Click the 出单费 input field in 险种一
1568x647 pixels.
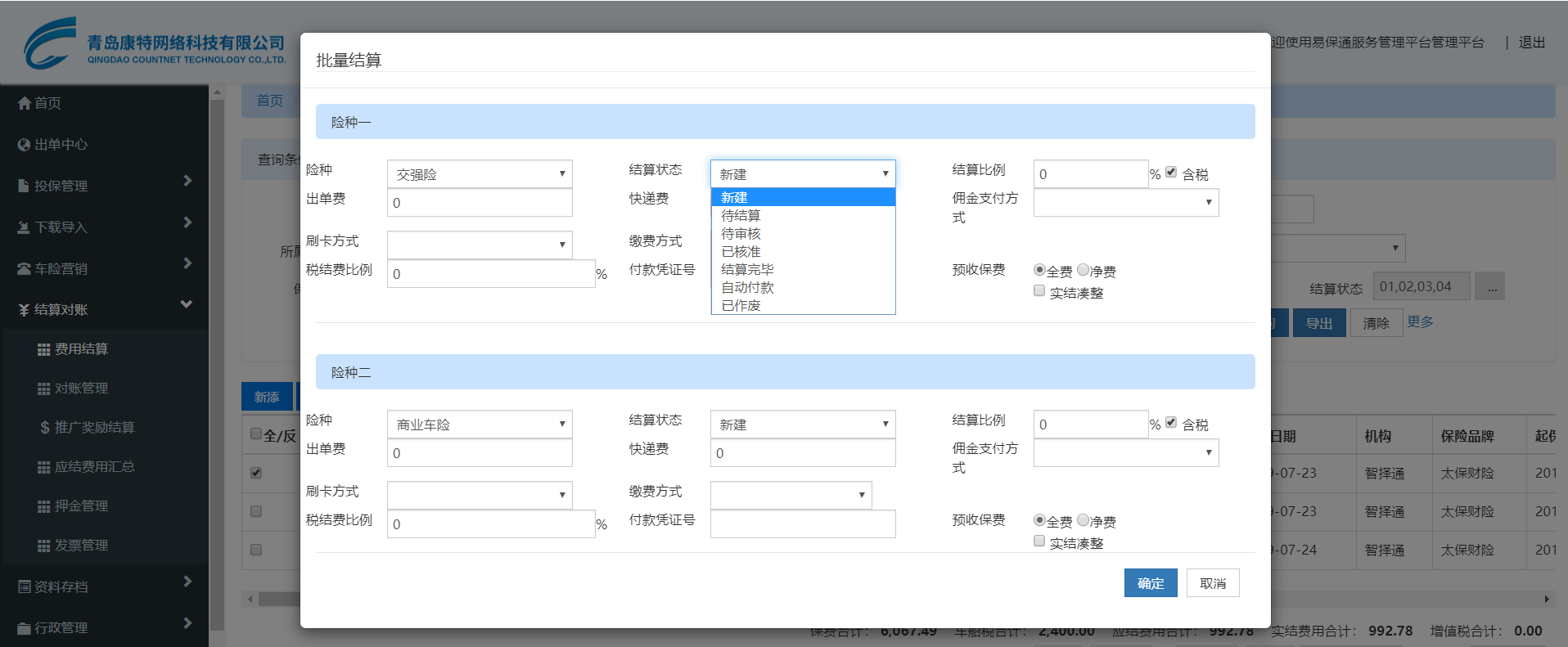point(480,203)
